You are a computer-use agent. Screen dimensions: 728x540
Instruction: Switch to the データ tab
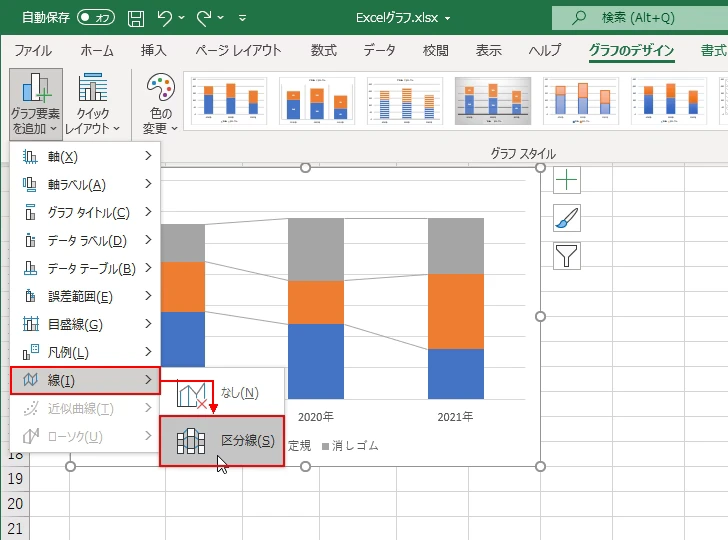379,50
